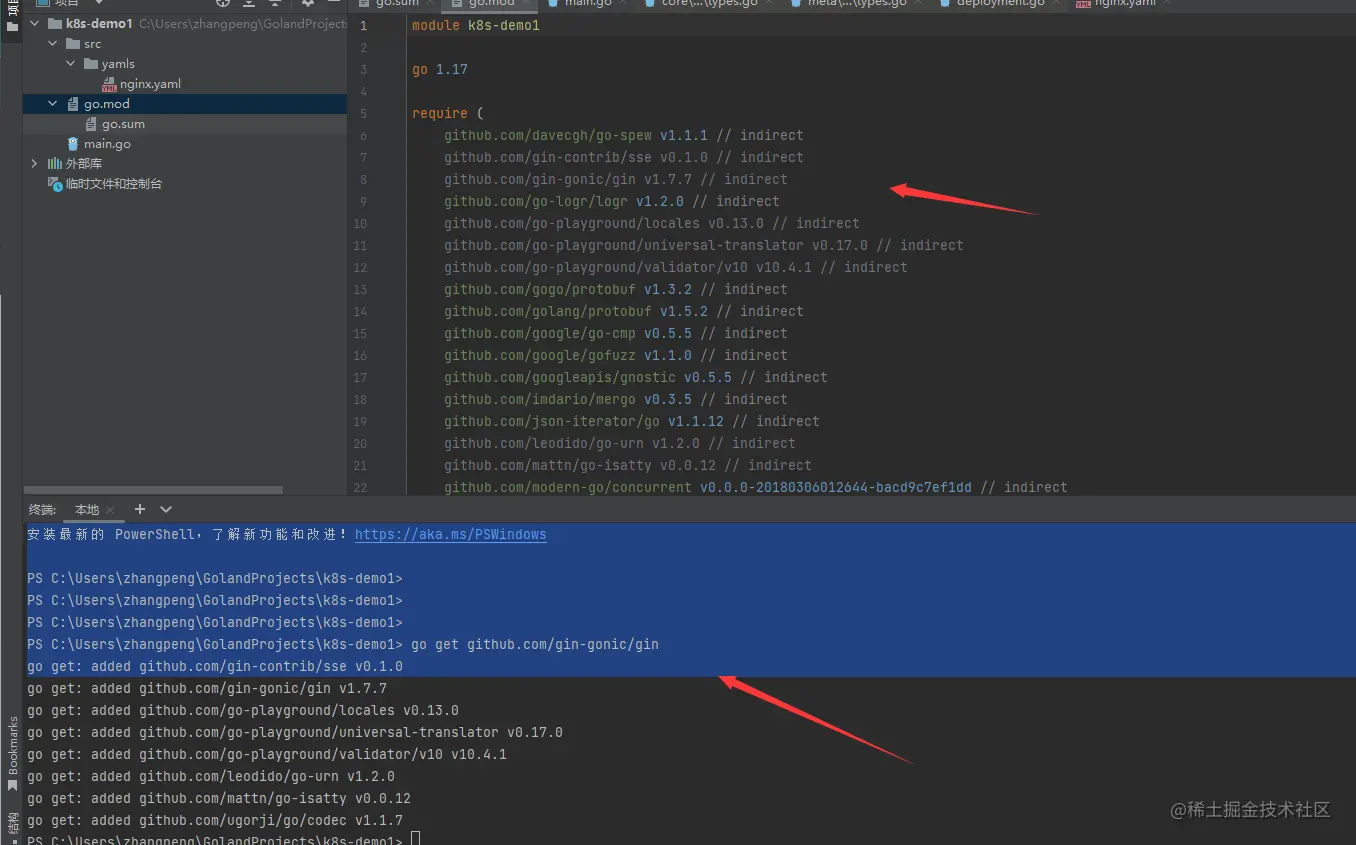Click the go.mod file icon in project tree
Screen dimensions: 1356x845
tap(73, 104)
